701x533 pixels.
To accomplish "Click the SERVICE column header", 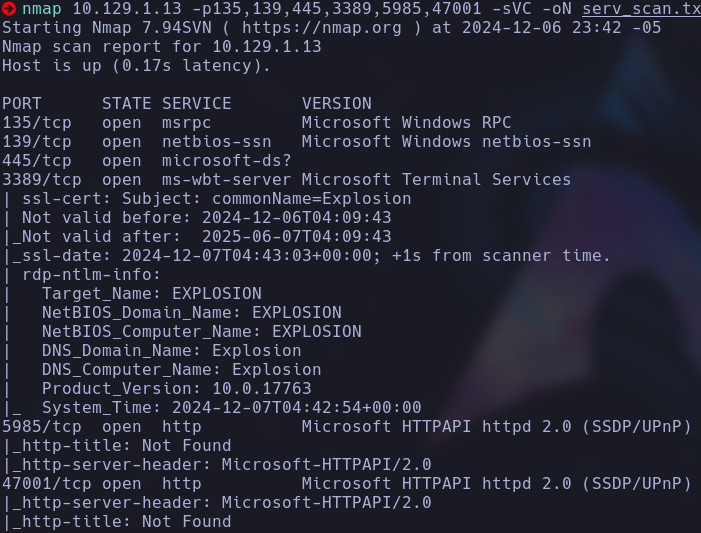I will point(196,104).
